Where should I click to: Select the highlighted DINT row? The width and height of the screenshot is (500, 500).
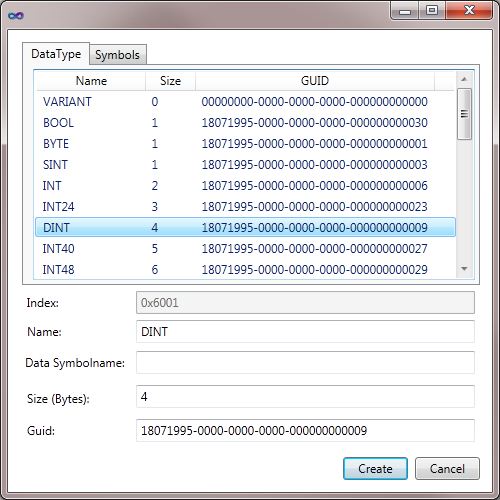[x=245, y=227]
